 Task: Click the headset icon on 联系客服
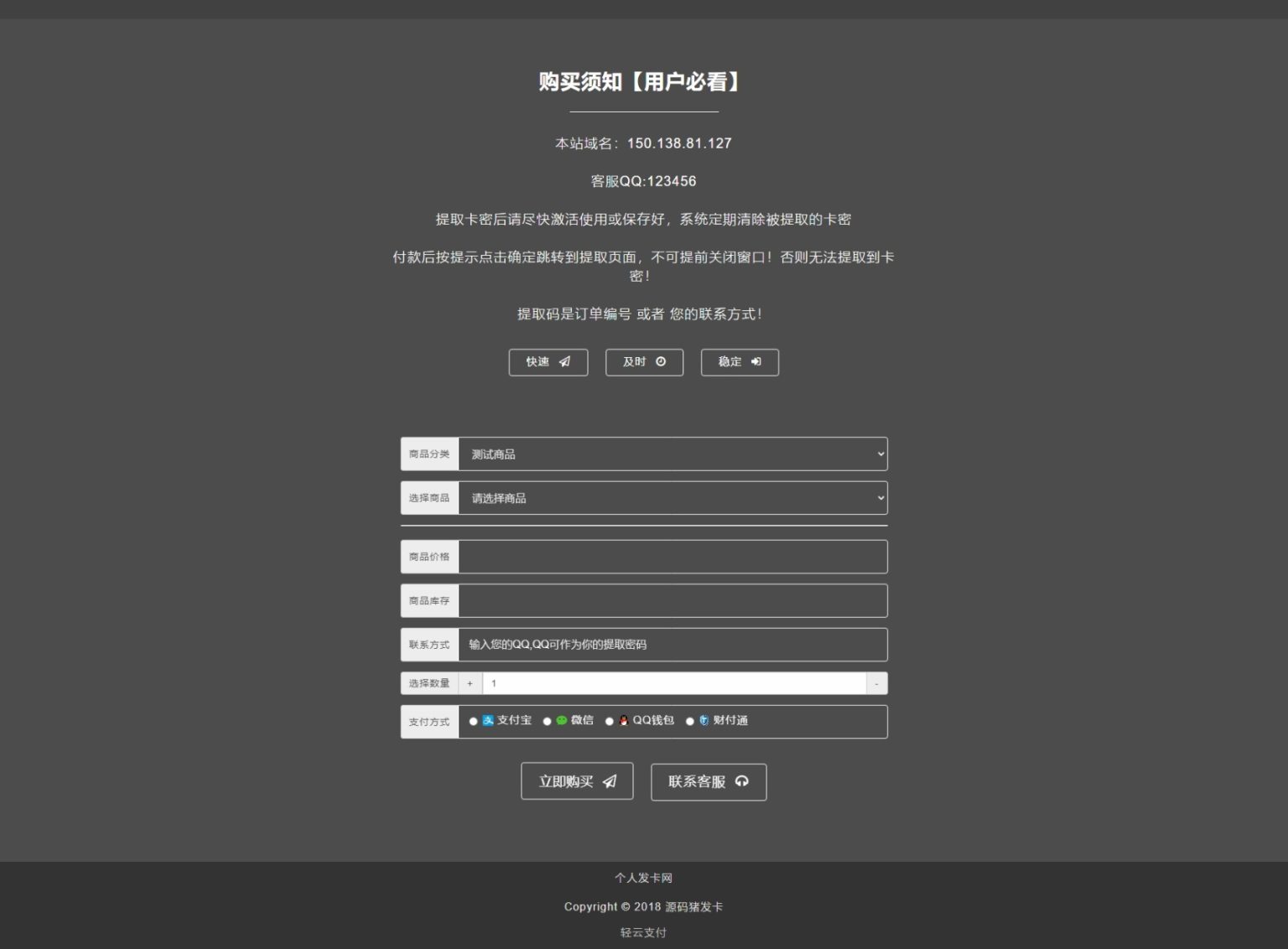pyautogui.click(x=741, y=781)
